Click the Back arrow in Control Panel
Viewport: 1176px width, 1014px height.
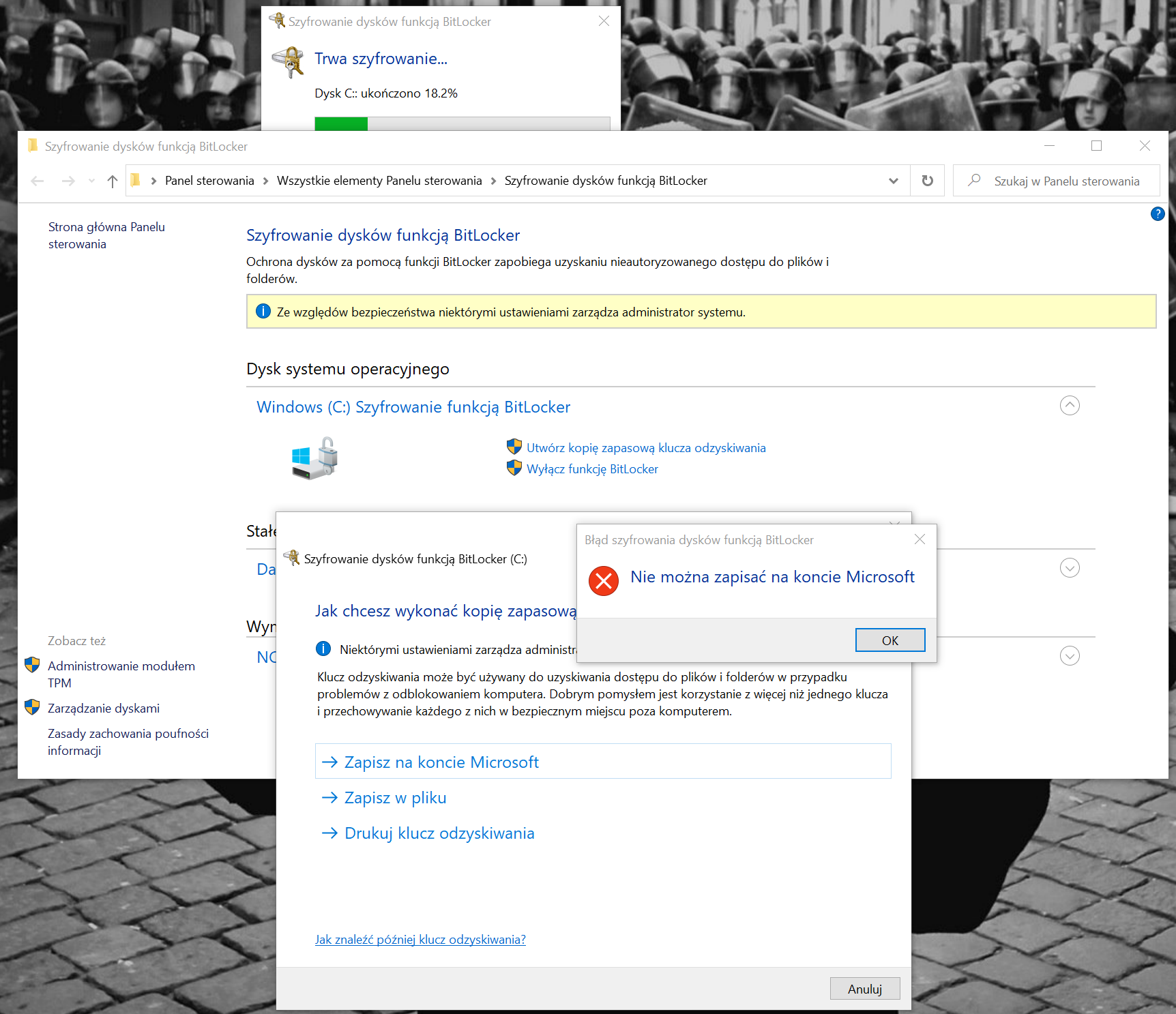(x=38, y=181)
